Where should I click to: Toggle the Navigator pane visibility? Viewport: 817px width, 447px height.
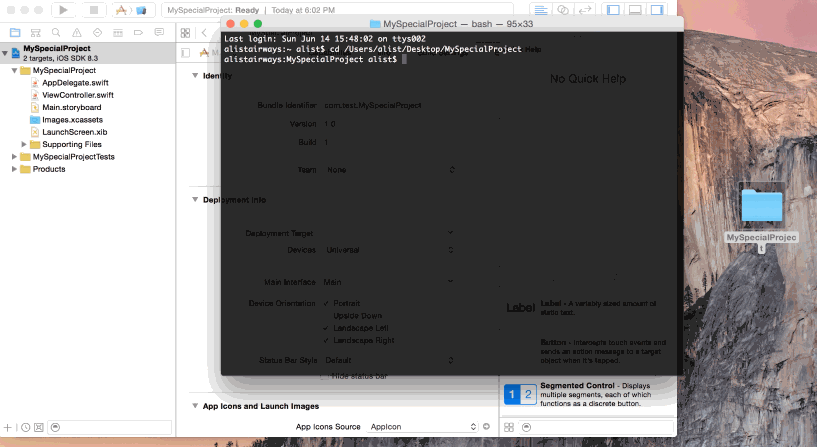pyautogui.click(x=613, y=10)
